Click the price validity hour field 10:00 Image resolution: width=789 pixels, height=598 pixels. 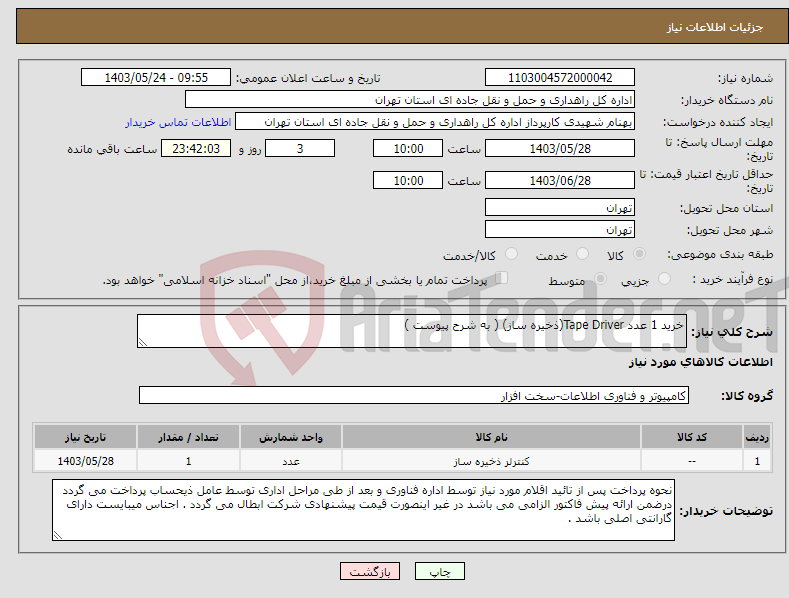coord(408,180)
